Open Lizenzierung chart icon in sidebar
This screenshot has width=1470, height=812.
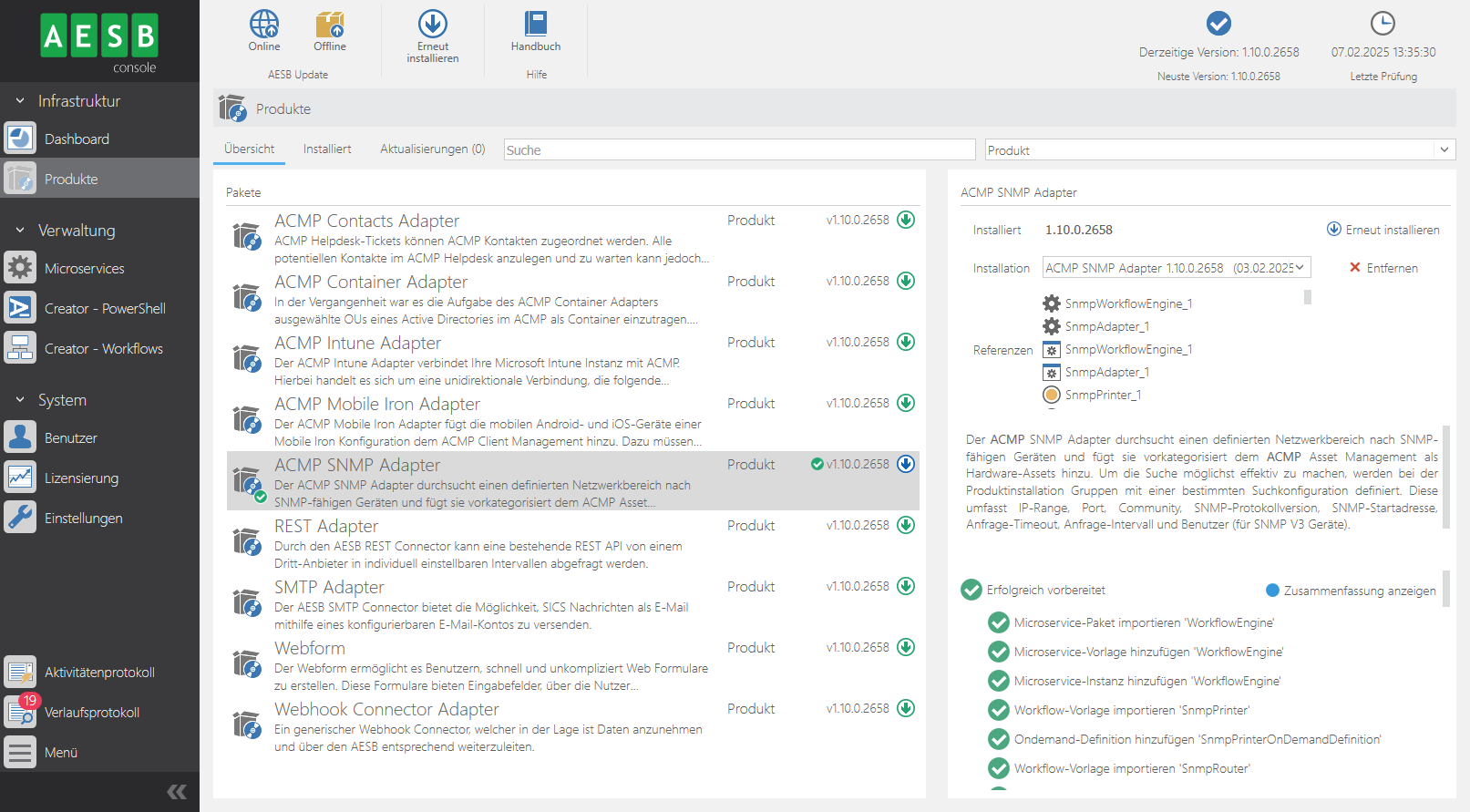coord(20,478)
